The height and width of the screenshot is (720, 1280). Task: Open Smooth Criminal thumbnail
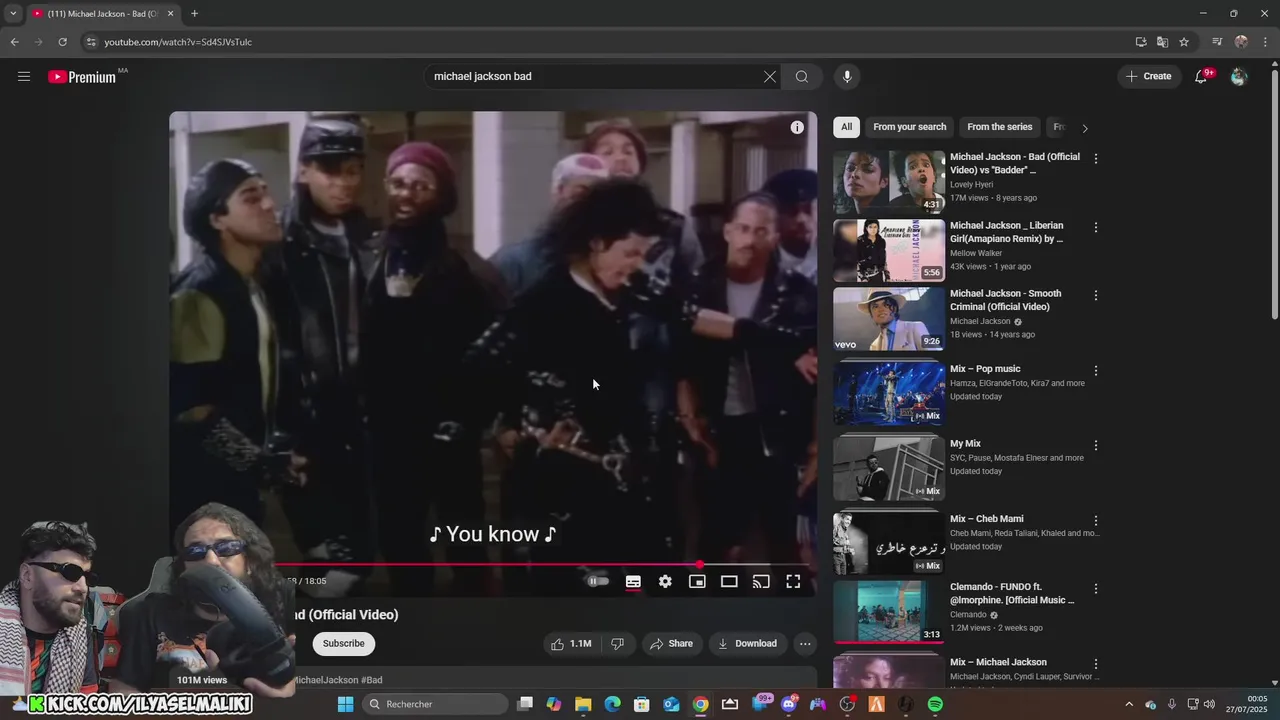click(889, 319)
